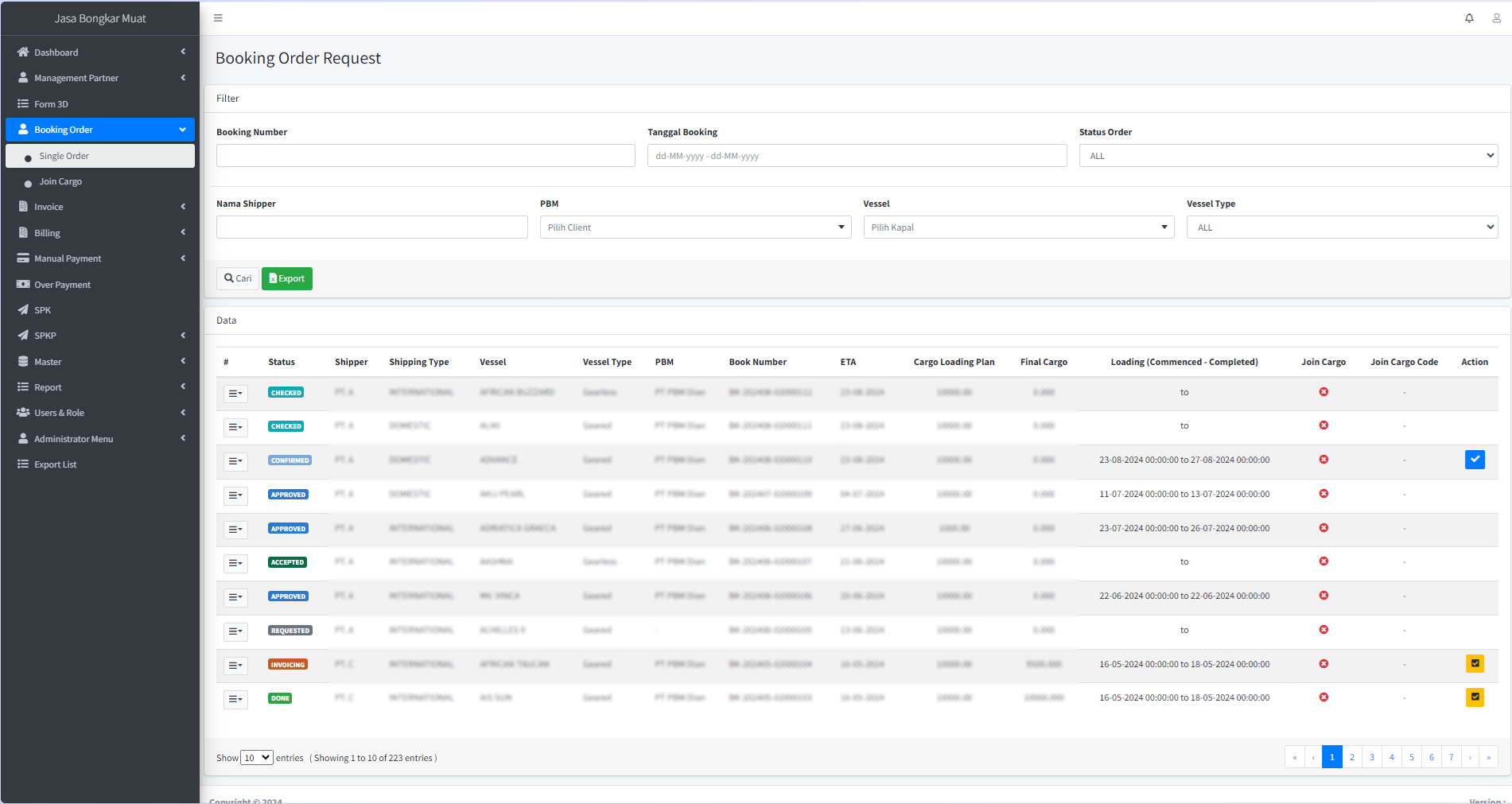This screenshot has height=804, width=1512.
Task: Expand the Invoice sidebar section
Action: coord(48,206)
